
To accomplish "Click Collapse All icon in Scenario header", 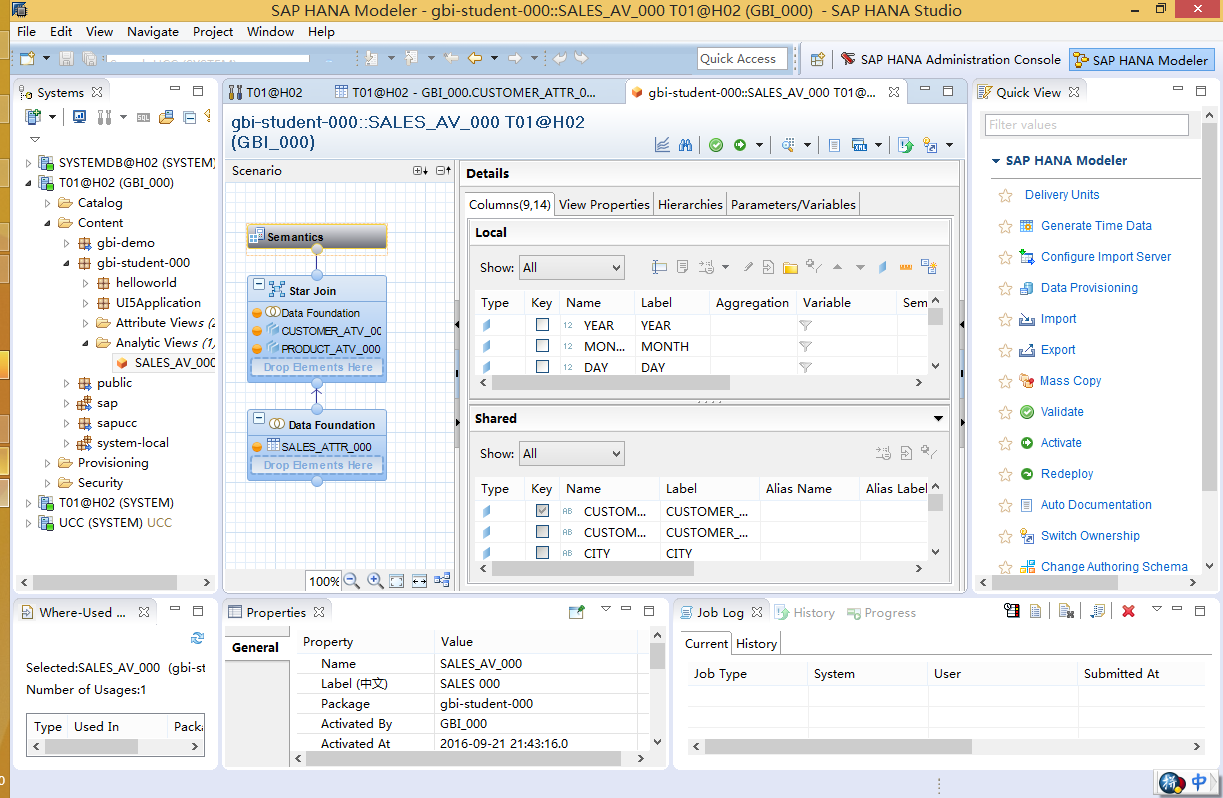I will point(444,171).
